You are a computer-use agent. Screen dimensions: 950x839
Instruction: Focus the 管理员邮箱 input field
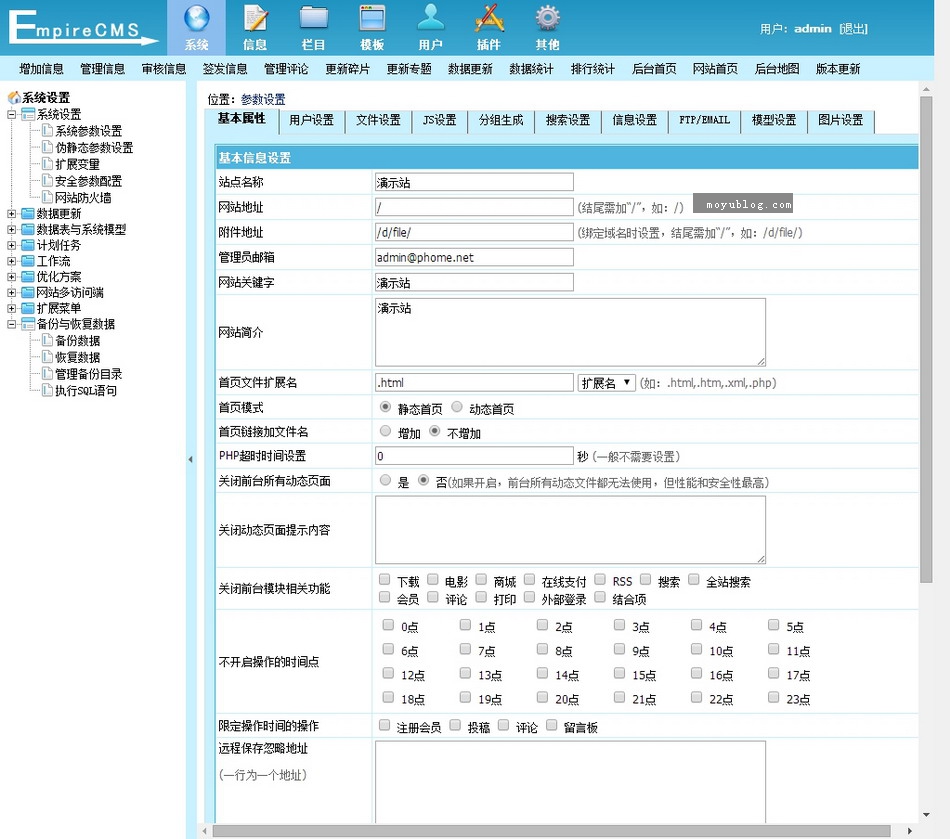click(x=474, y=257)
